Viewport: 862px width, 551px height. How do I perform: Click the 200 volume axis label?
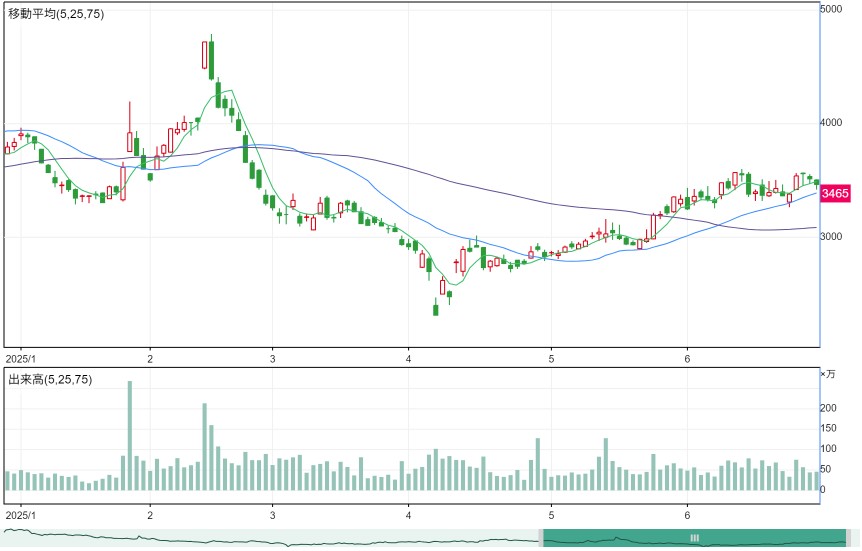pyautogui.click(x=828, y=408)
